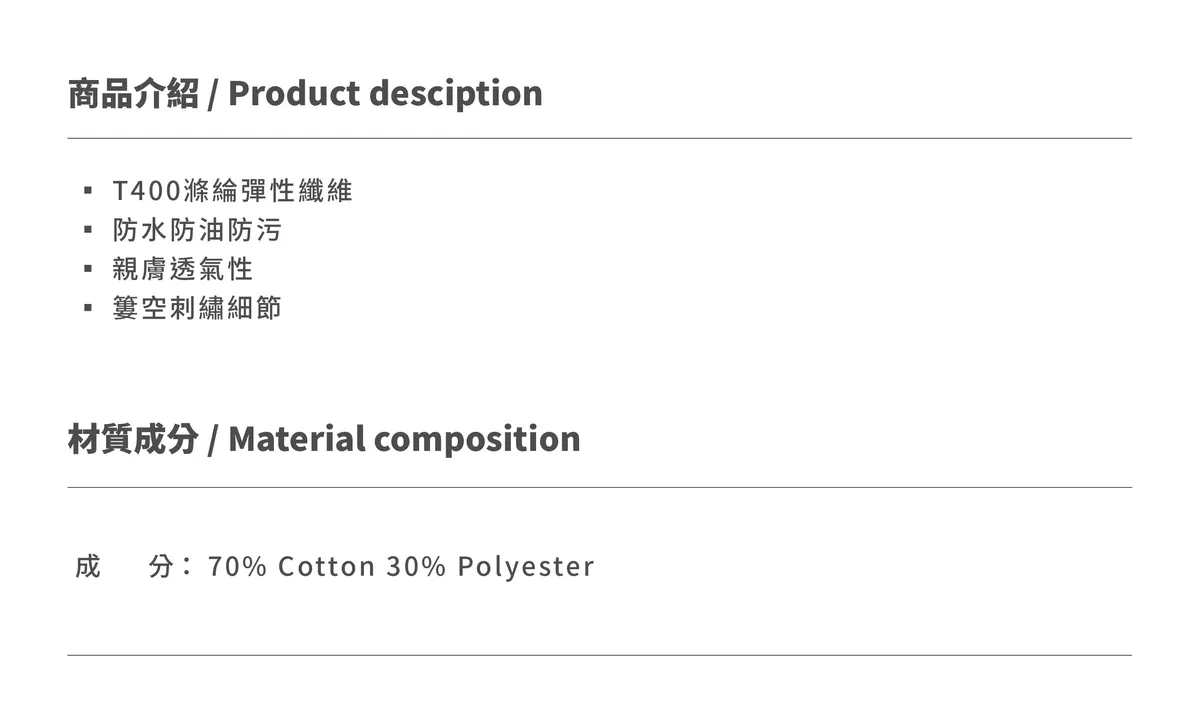This screenshot has width=1200, height=704.
Task: Select the 商品介紹 heading text
Action: coord(133,93)
